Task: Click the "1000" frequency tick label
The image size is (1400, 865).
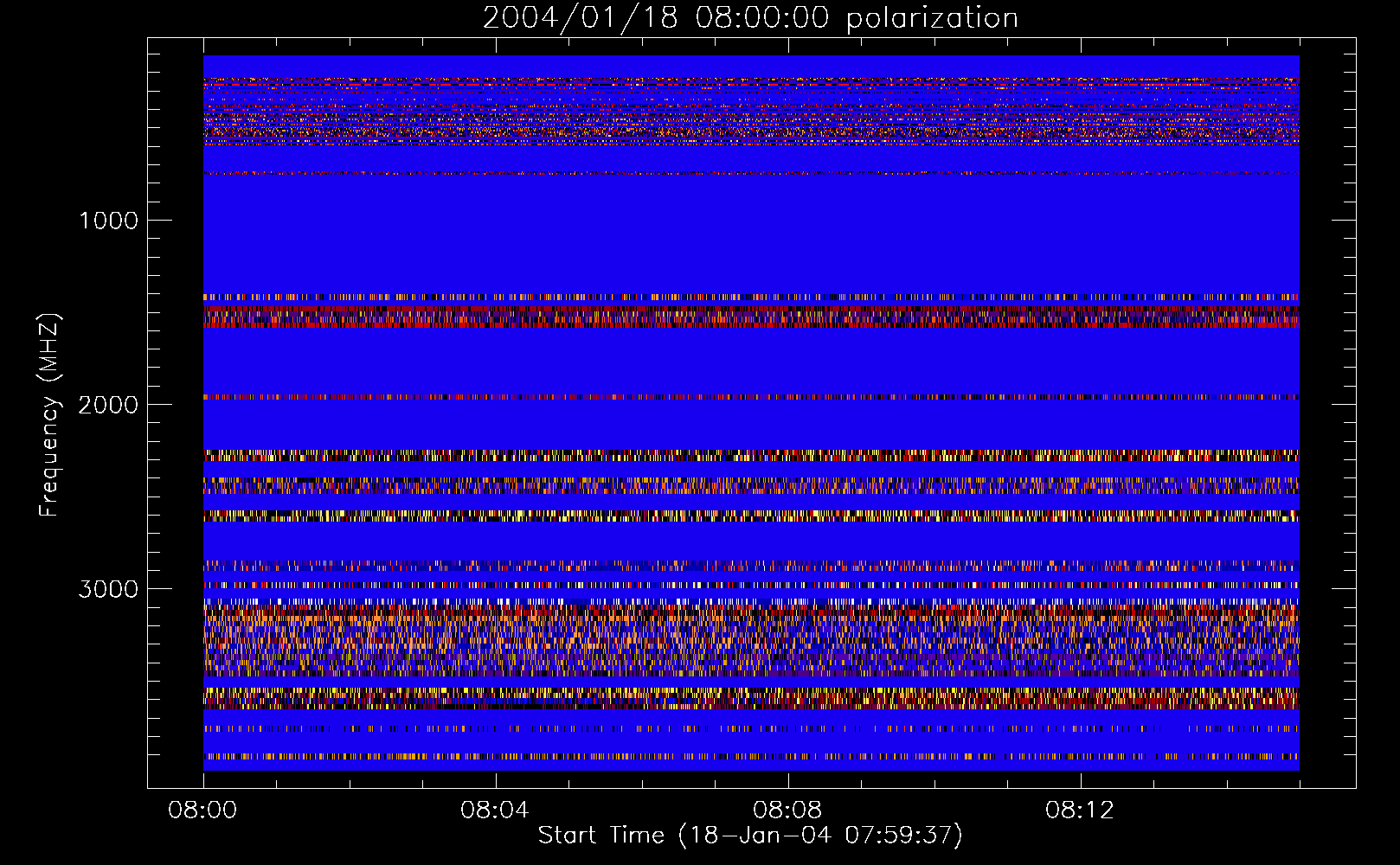Action: click(x=108, y=221)
